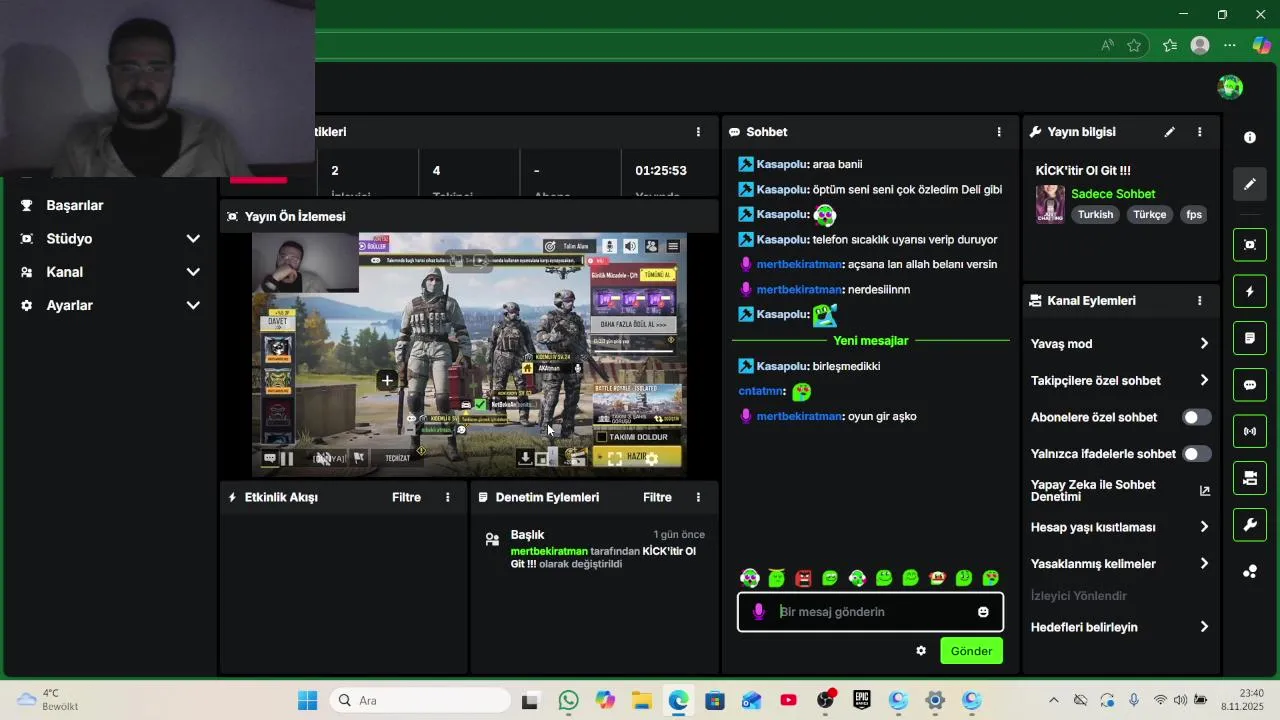Toggle channel actions camera icon in the right sidebar

[x=1250, y=478]
